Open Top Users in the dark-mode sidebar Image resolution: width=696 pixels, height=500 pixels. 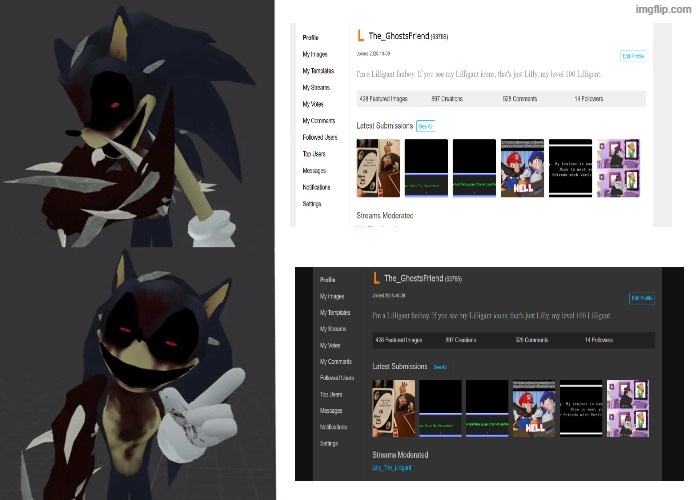[x=331, y=394]
